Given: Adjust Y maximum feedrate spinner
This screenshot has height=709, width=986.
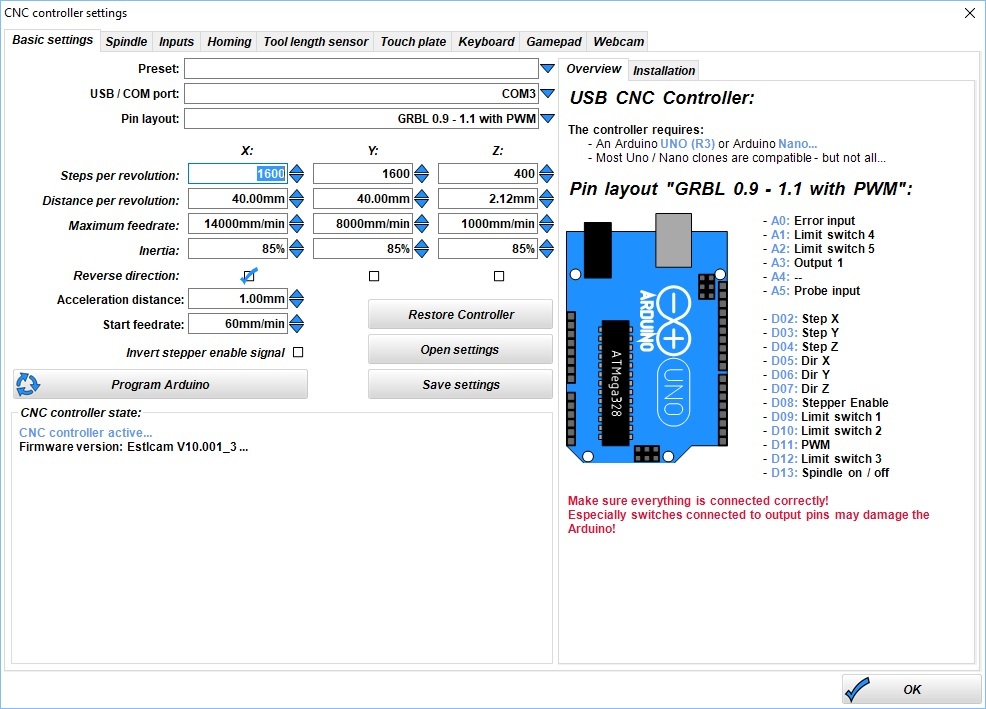Looking at the screenshot, I should tap(422, 224).
